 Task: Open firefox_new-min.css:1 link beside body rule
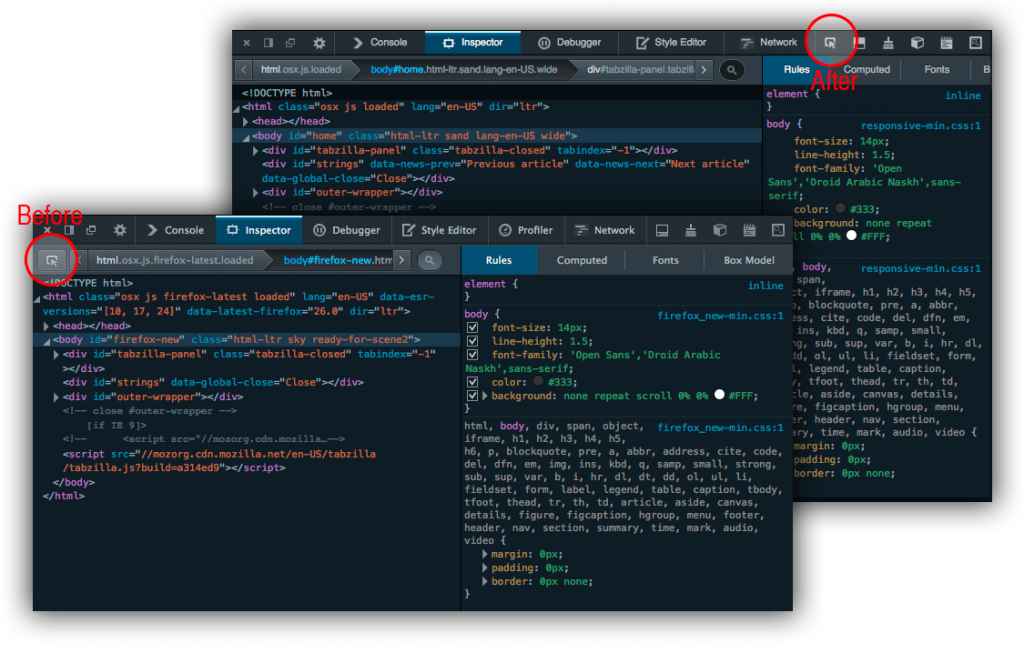[x=720, y=316]
